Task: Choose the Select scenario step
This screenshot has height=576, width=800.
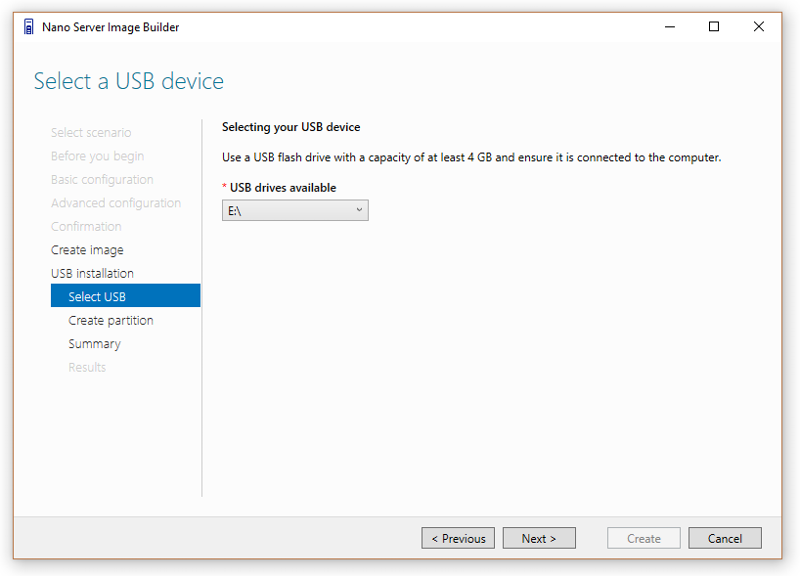Action: coord(91,133)
